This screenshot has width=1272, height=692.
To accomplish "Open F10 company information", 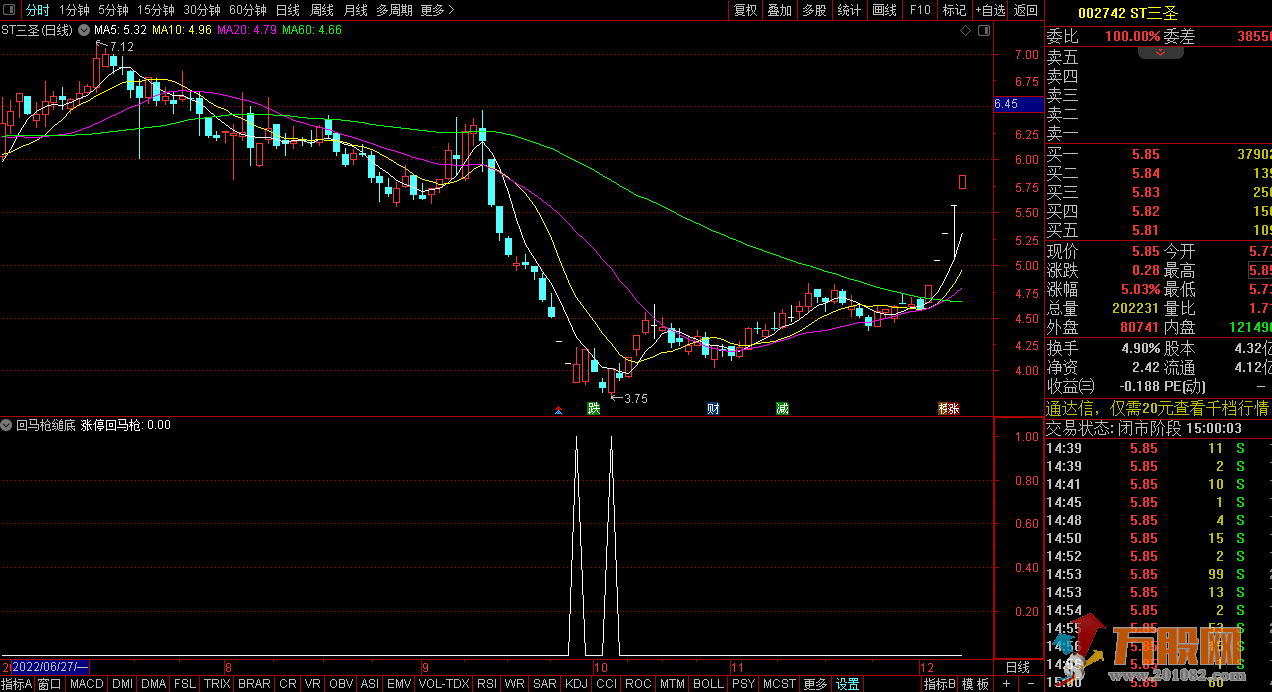I will click(x=919, y=10).
